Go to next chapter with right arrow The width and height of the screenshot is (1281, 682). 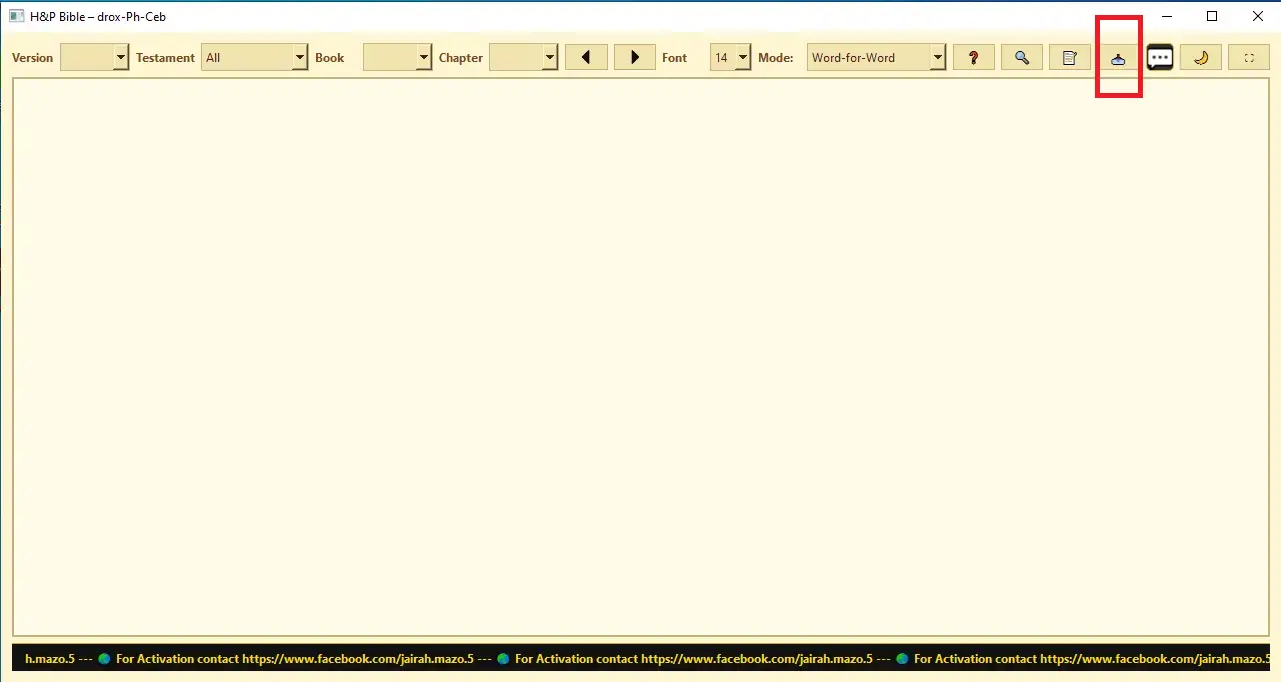pos(635,58)
